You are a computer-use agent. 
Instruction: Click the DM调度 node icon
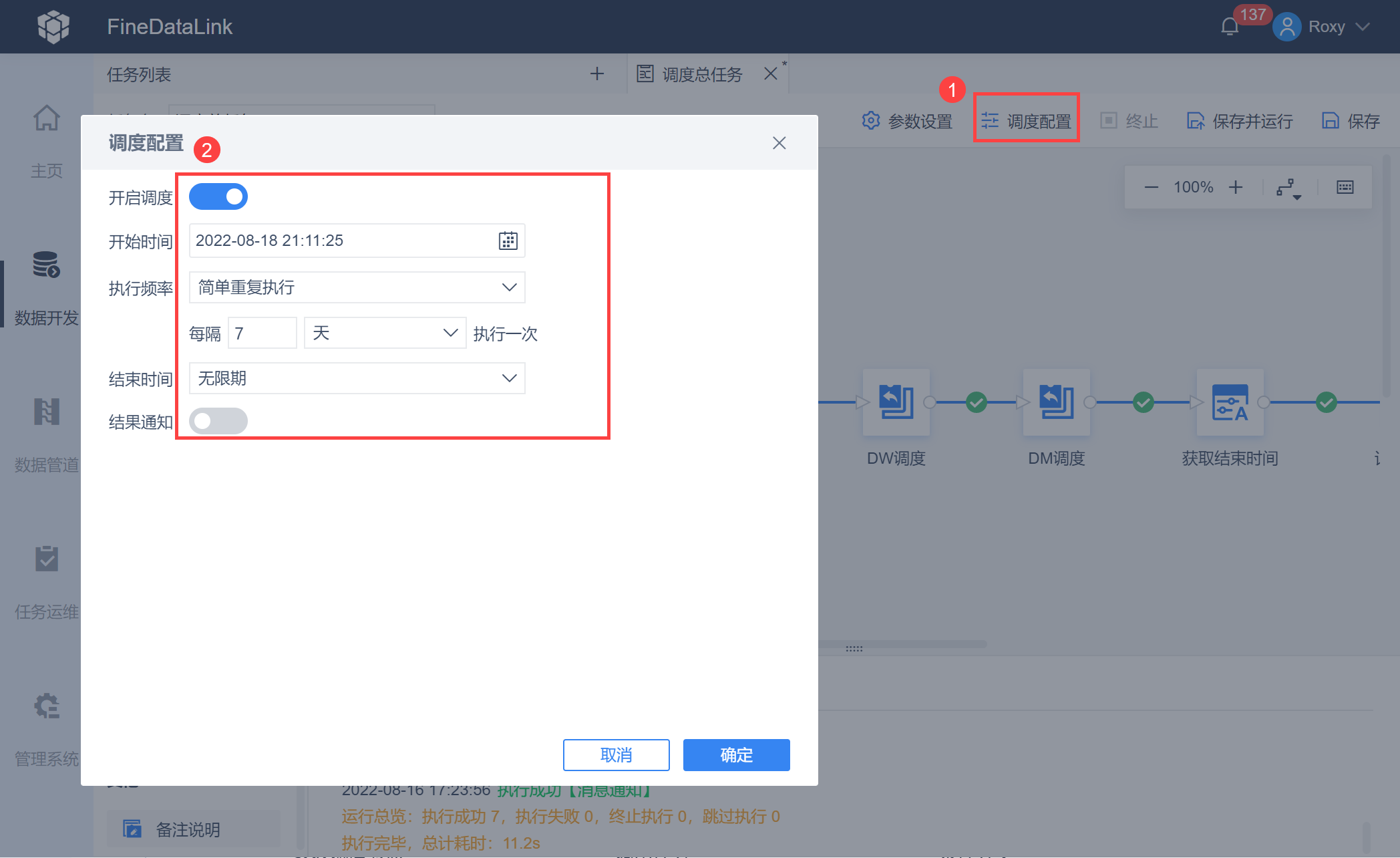pyautogui.click(x=1056, y=402)
